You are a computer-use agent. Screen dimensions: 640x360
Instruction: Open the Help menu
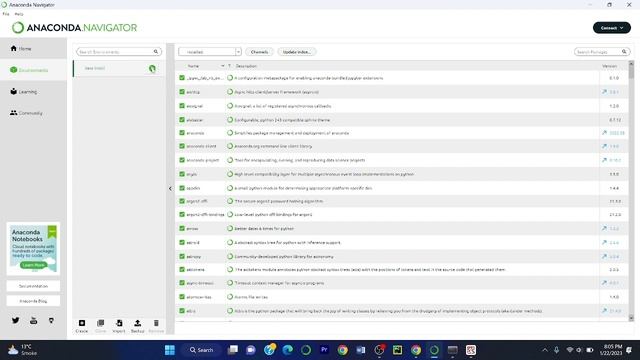[19, 14]
